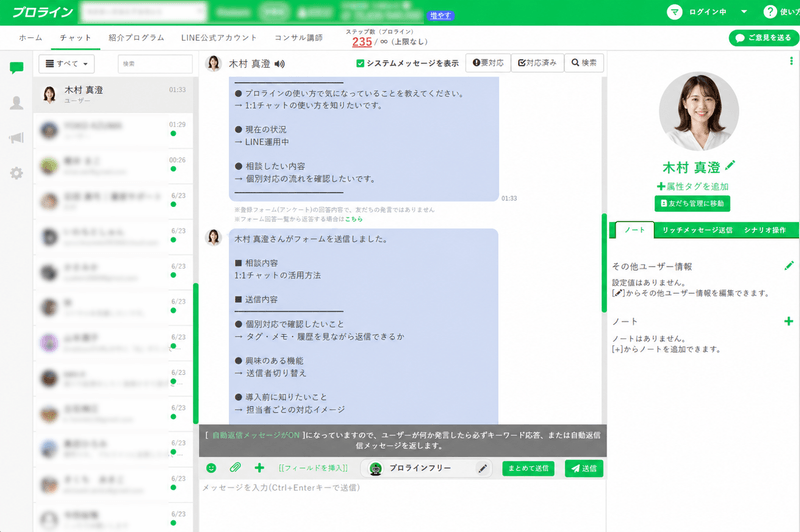Screen dimensions: 800x532
Task: Click the chat list green scrollbar
Action: (195, 353)
